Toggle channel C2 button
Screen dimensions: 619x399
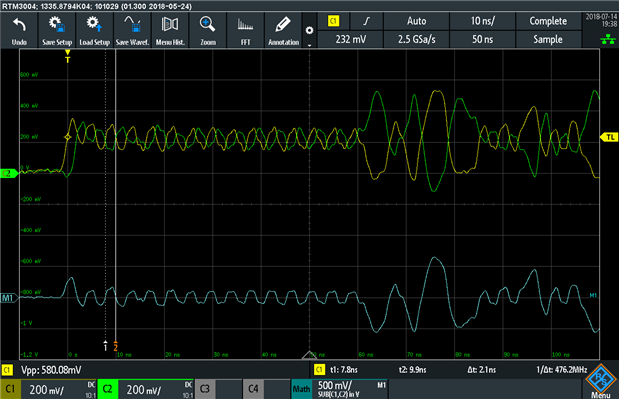click(x=107, y=389)
